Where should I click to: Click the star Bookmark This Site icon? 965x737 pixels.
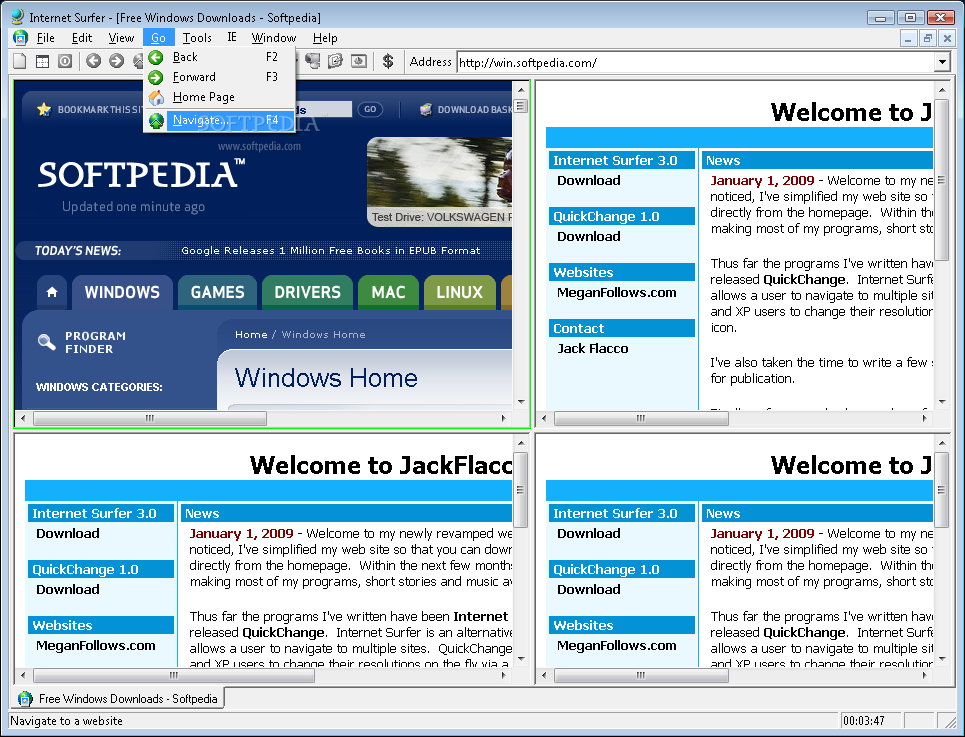click(x=44, y=110)
